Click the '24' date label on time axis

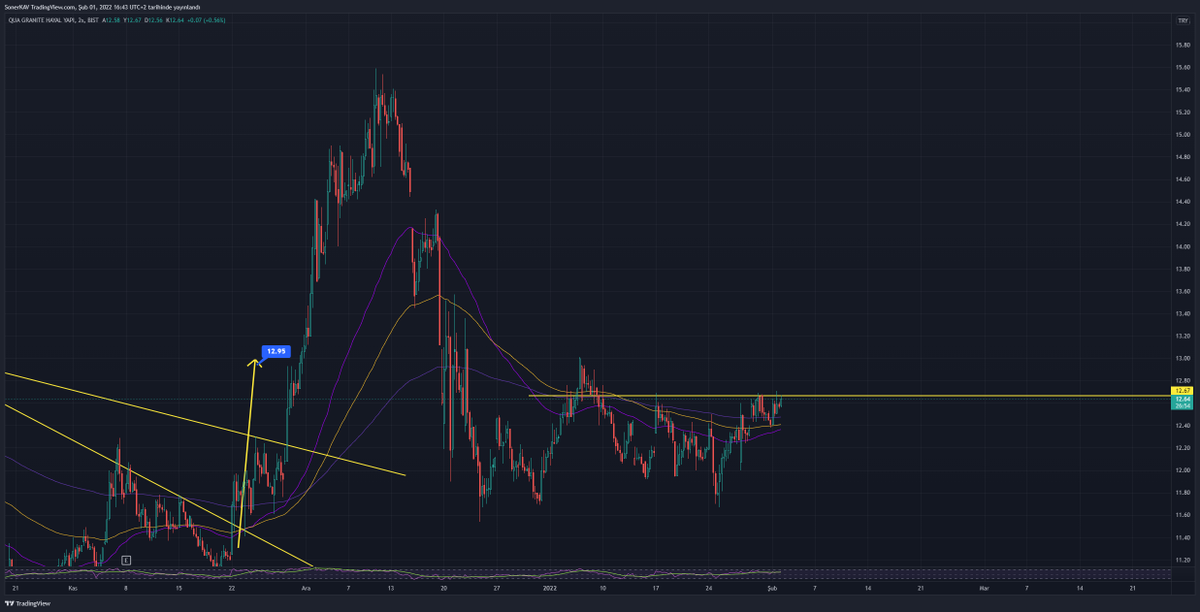click(x=708, y=590)
